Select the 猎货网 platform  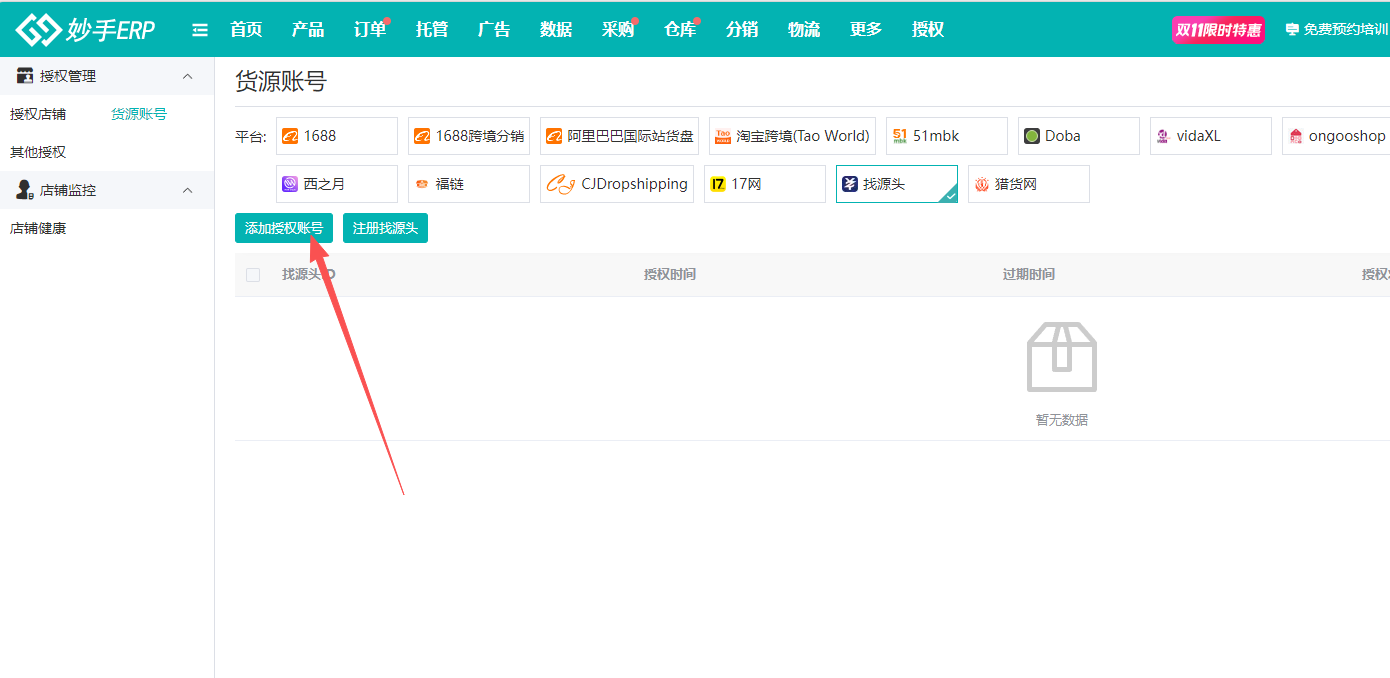1029,184
